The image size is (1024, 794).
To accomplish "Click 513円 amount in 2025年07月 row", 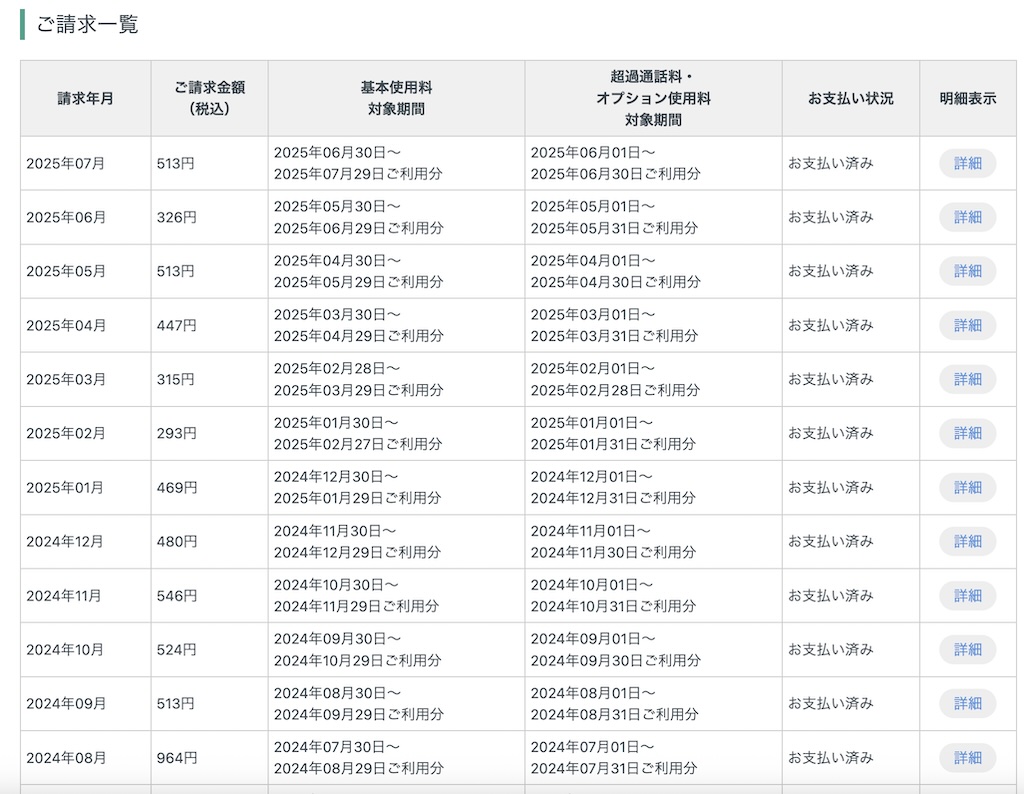I will click(x=176, y=164).
